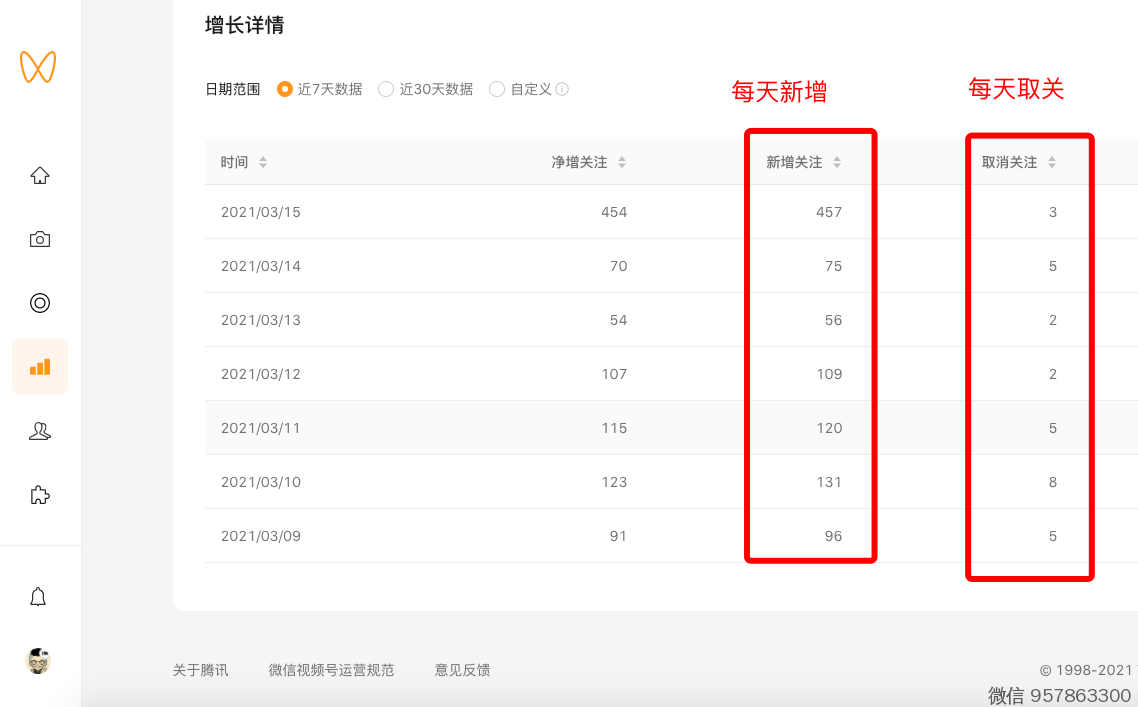Image resolution: width=1138 pixels, height=707 pixels.
Task: Select the 近30天数据 radio option
Action: pos(386,89)
